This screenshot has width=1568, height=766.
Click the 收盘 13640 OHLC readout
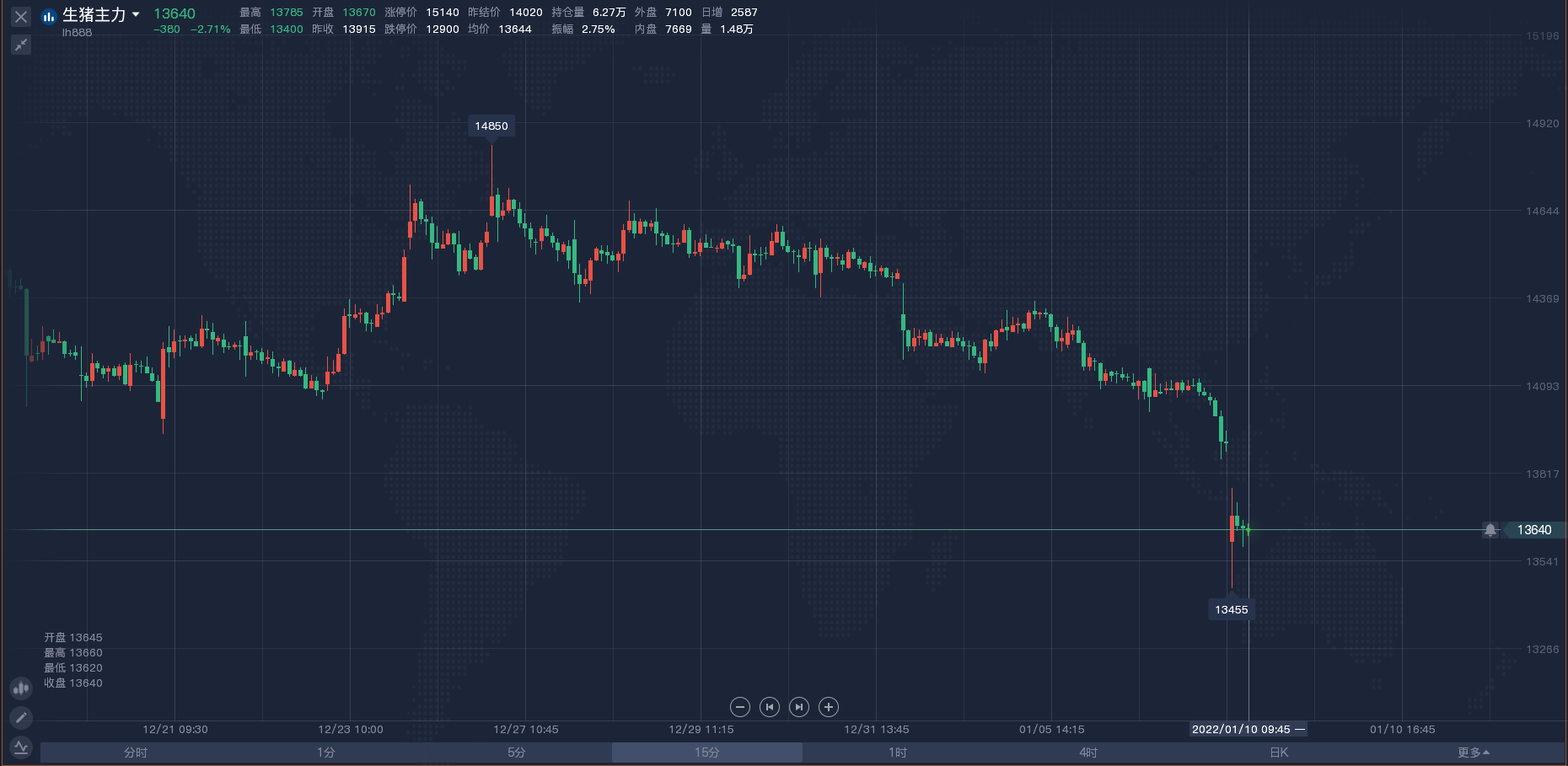tap(73, 683)
